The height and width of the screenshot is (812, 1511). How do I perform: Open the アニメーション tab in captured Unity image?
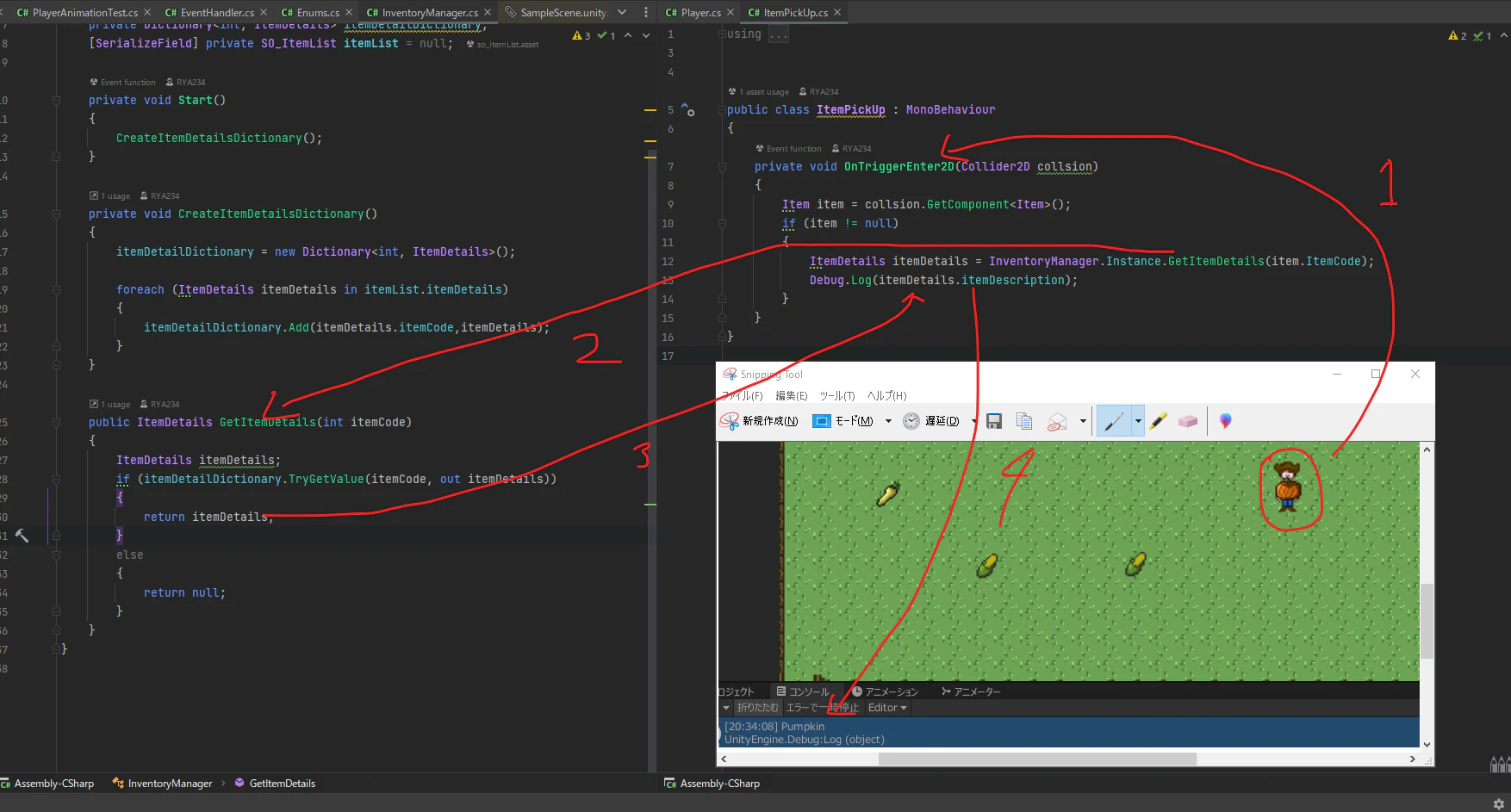[x=885, y=691]
